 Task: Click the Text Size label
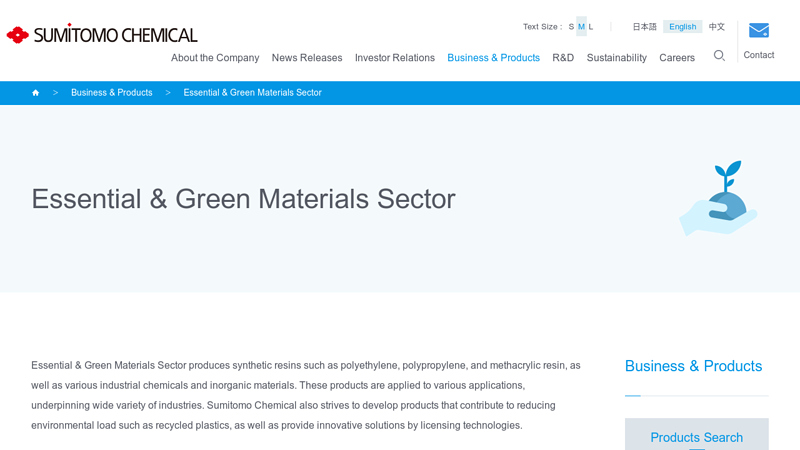click(542, 27)
